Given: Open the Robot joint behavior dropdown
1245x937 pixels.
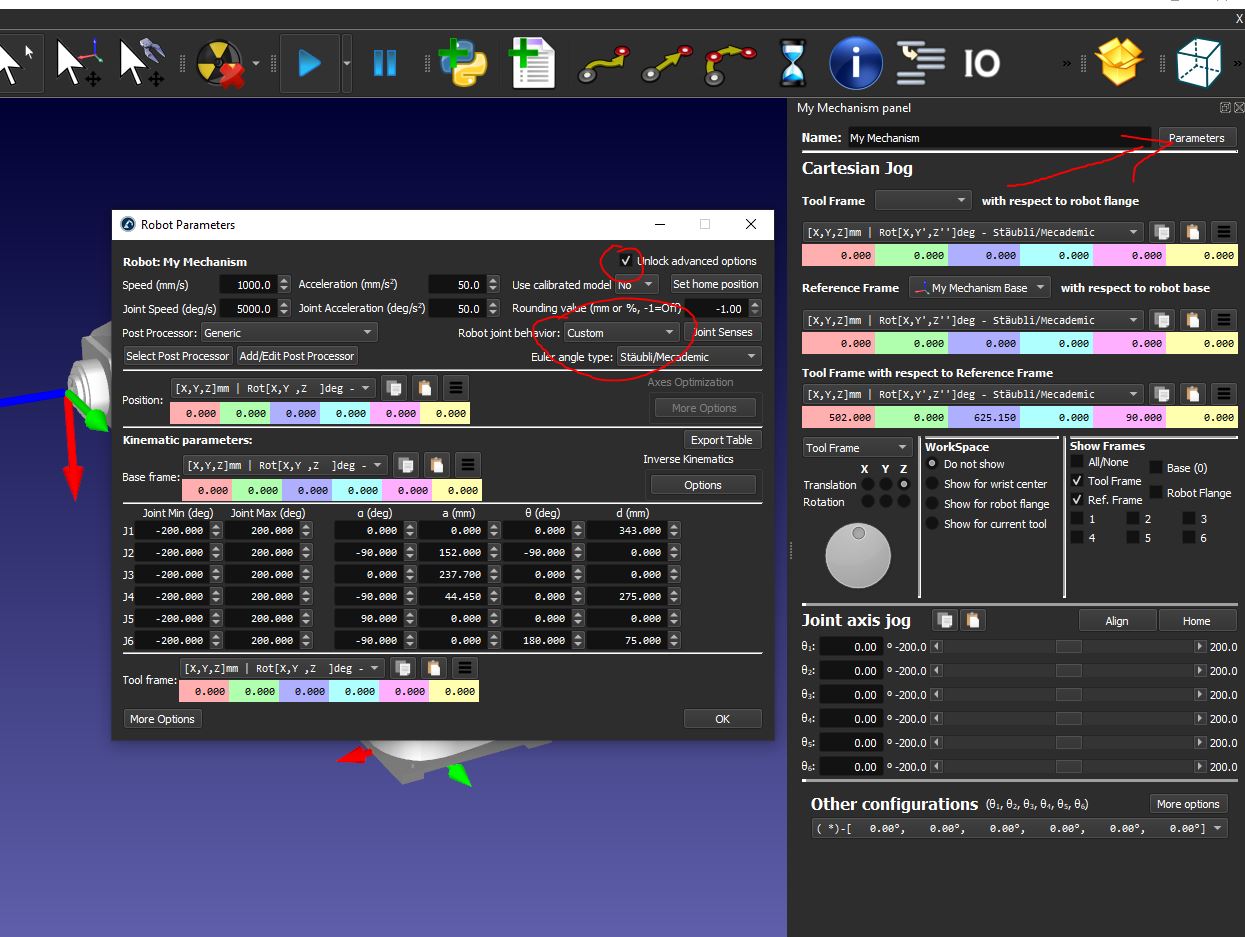Looking at the screenshot, I should [621, 333].
